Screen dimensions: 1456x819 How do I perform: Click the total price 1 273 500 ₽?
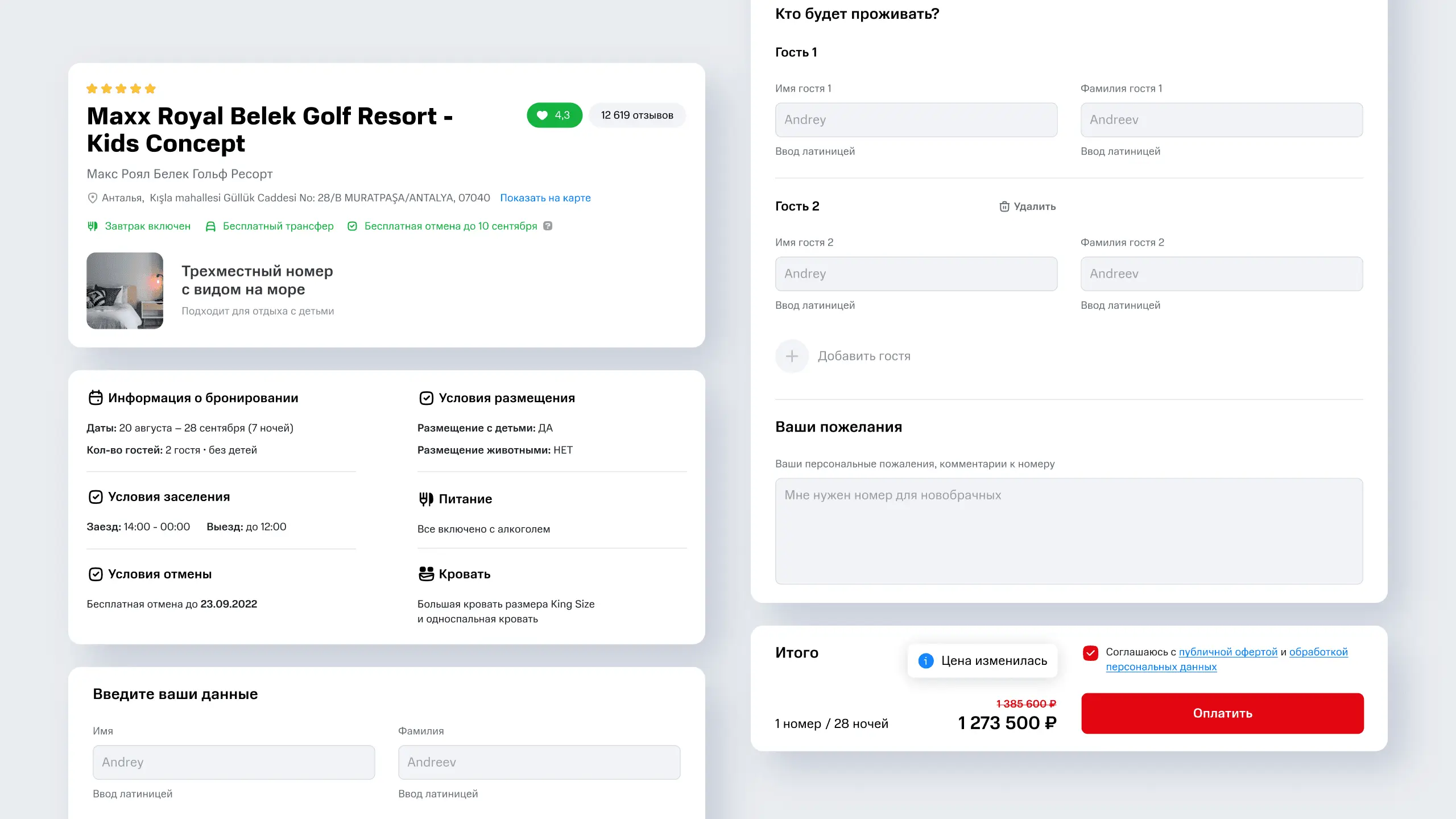pos(1007,723)
